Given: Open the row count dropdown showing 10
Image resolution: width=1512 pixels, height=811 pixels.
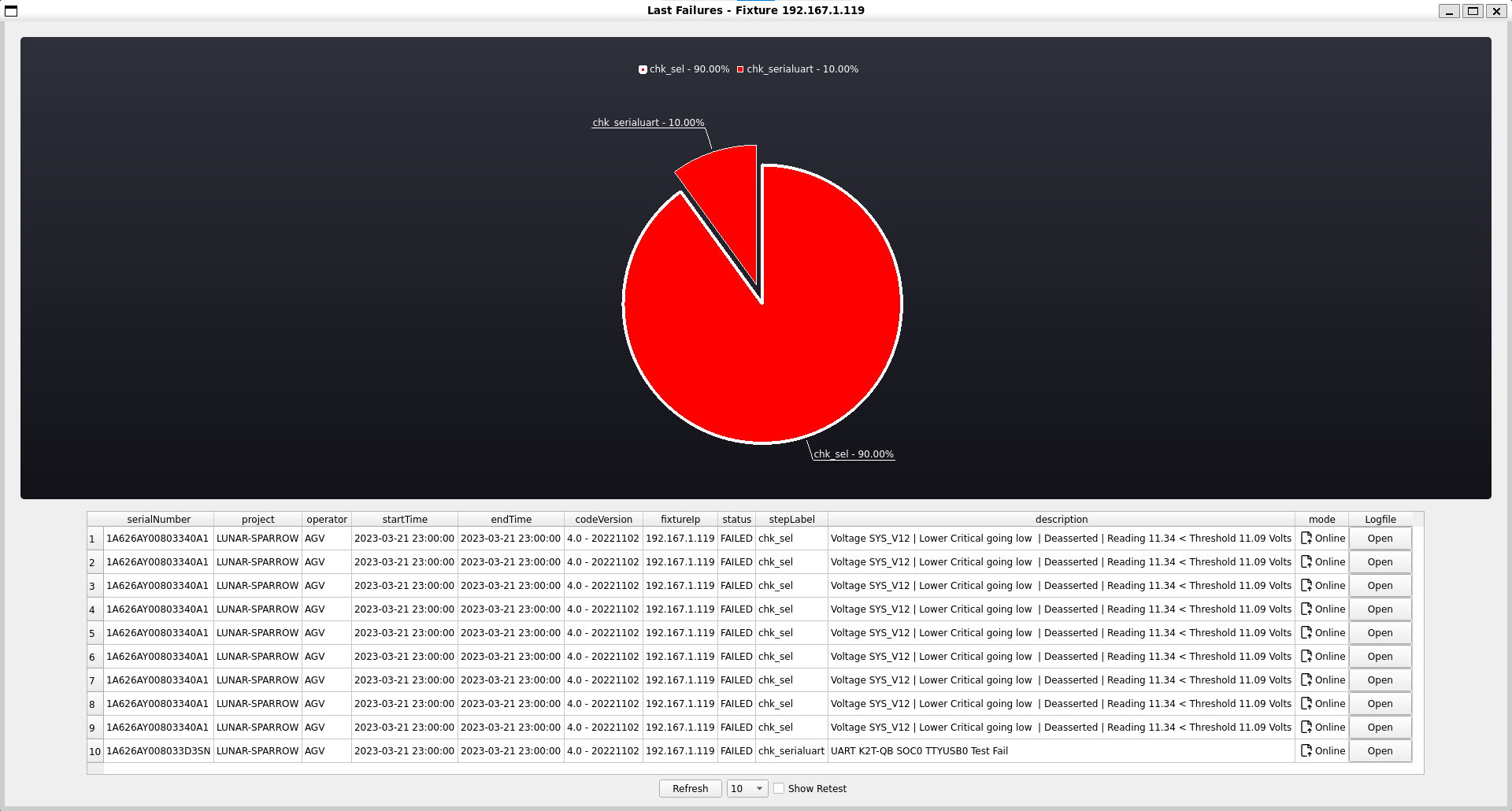Looking at the screenshot, I should pos(747,789).
